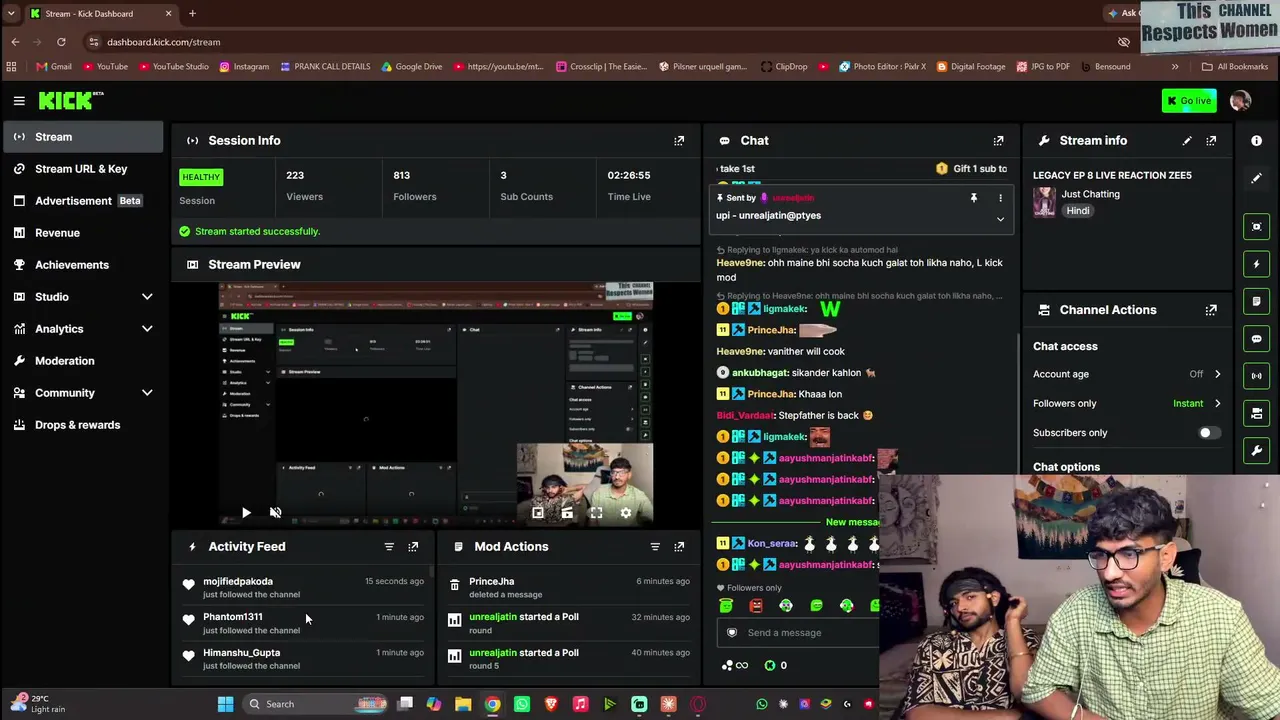
Task: Pop out the Session Info panel
Action: [x=679, y=141]
